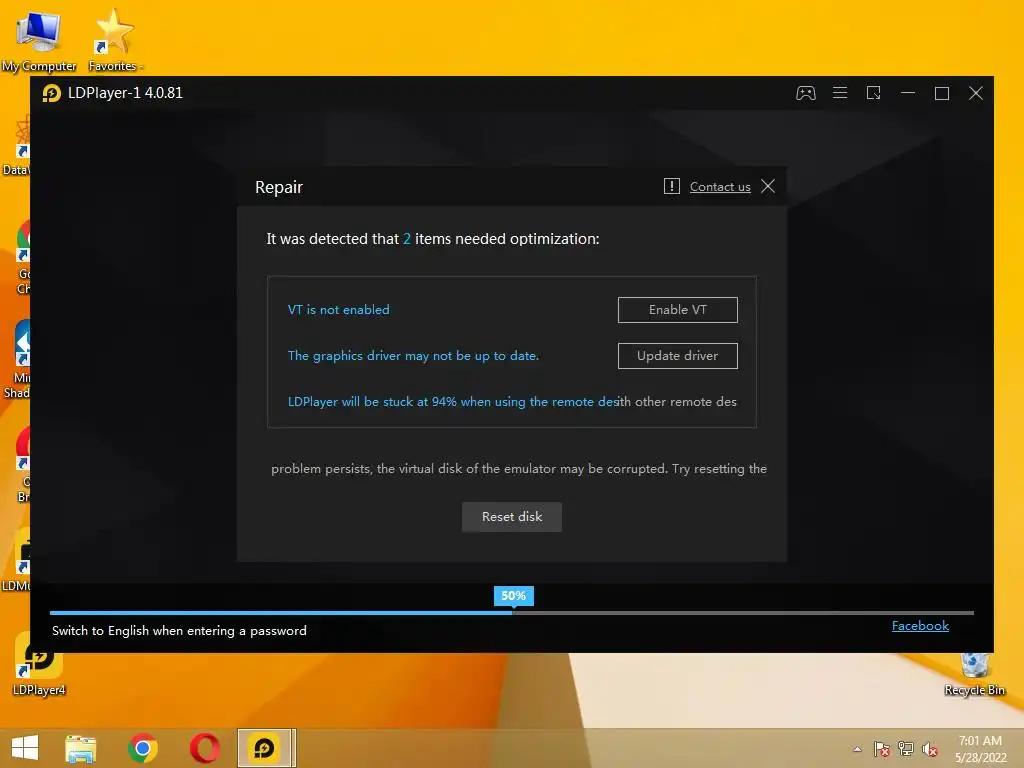Click the Reset disk button
This screenshot has height=768, width=1024.
click(x=511, y=517)
